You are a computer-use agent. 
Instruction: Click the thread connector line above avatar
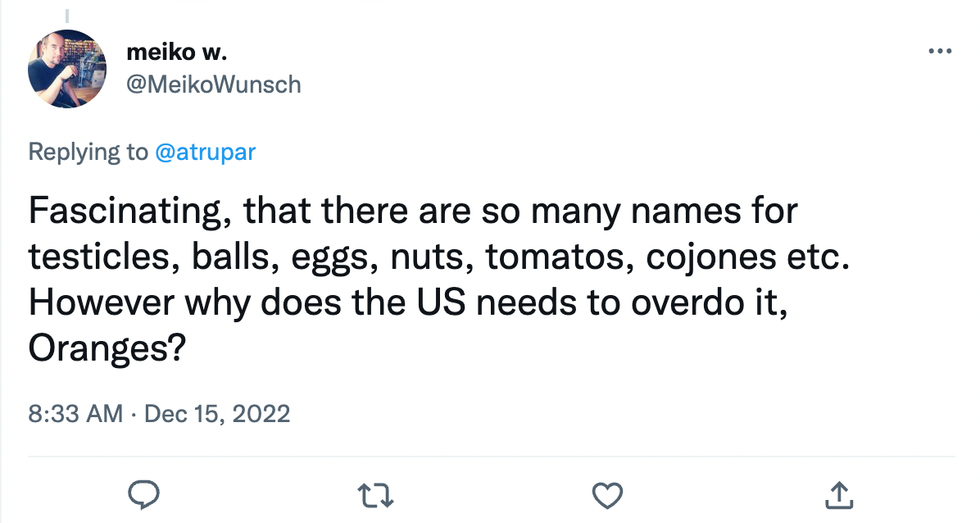tap(67, 14)
